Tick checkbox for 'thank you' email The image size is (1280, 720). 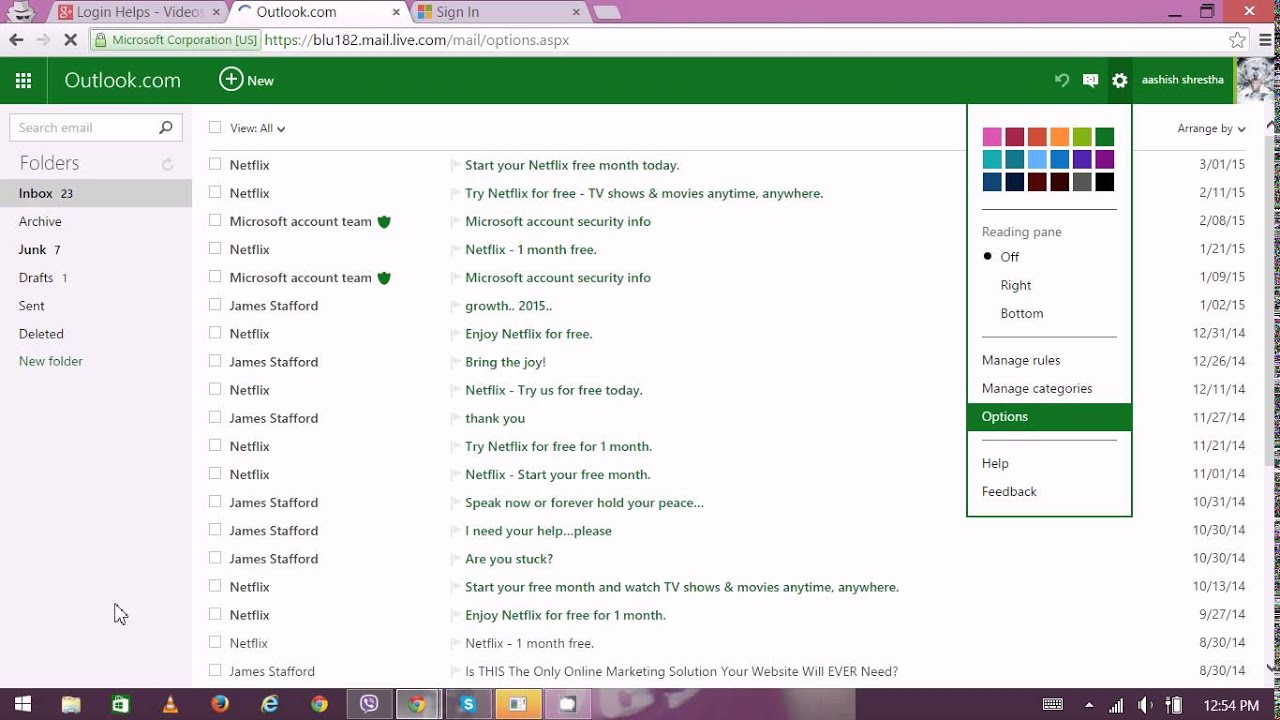[215, 417]
